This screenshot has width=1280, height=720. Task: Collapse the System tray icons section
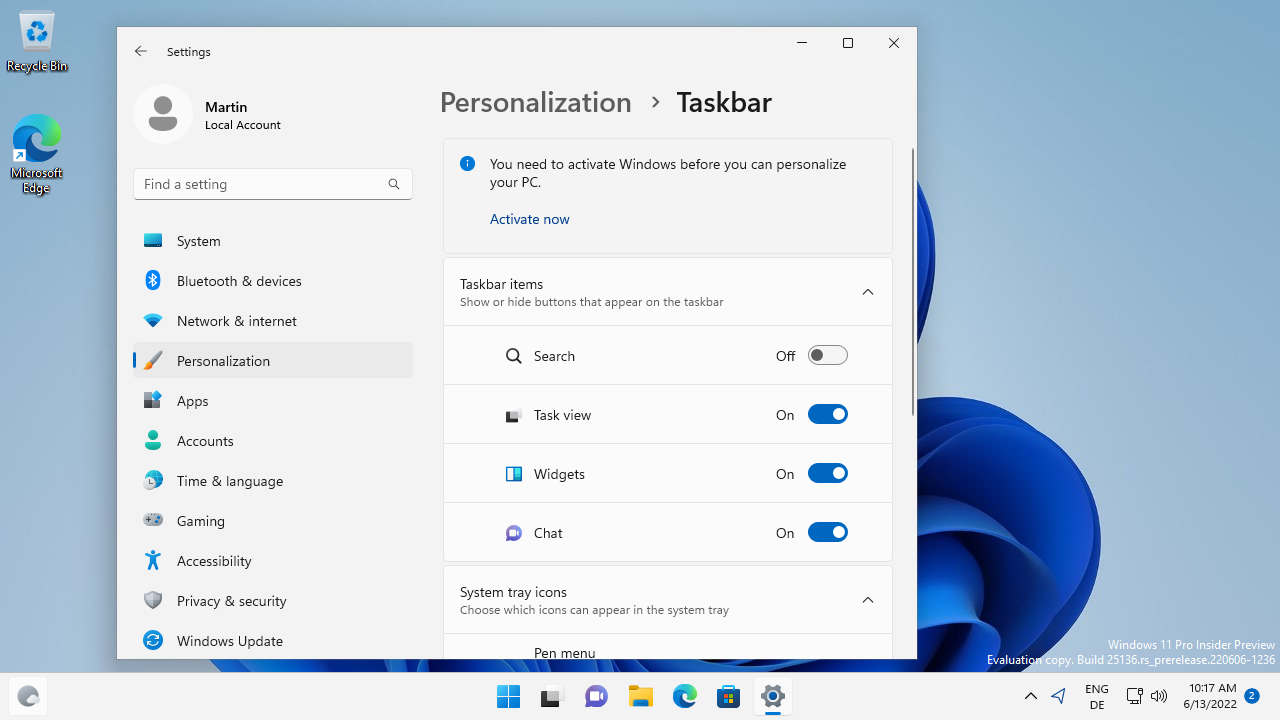click(x=867, y=599)
